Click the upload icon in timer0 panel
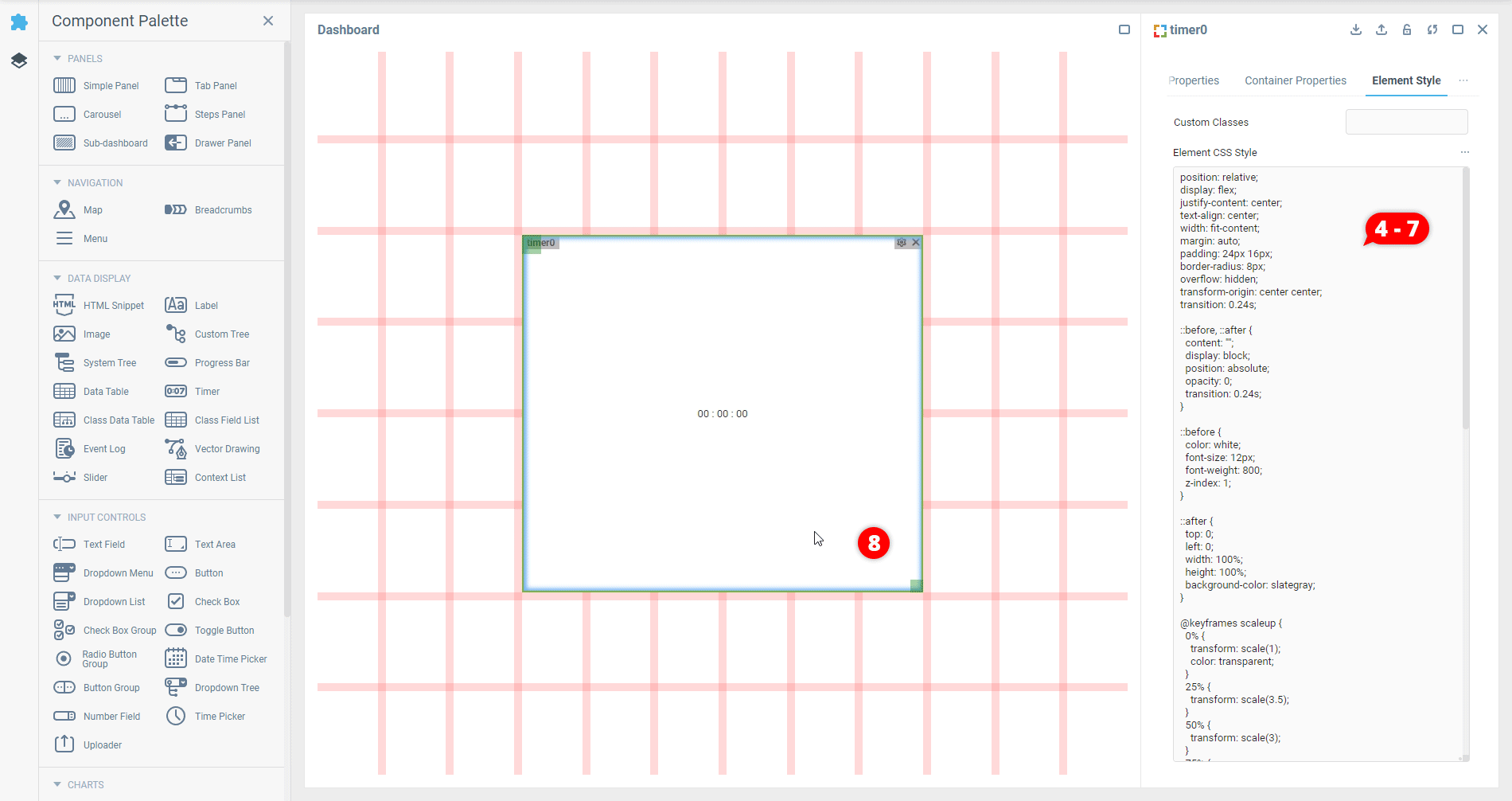Screen dimensions: 1512x801 point(1381,30)
